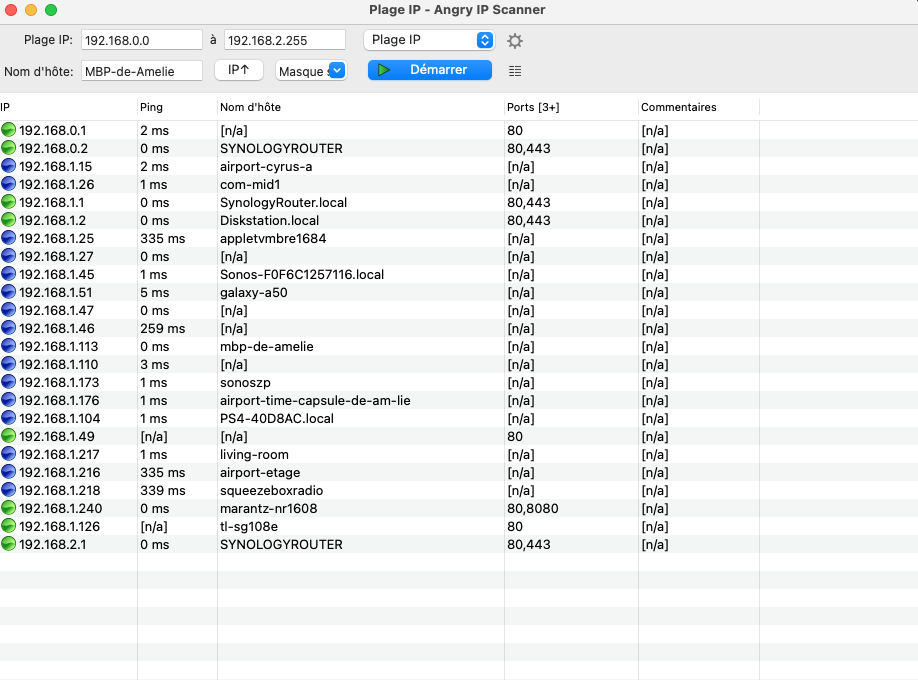
Task: Select hostname SynologyRouter.local
Action: [x=283, y=203]
